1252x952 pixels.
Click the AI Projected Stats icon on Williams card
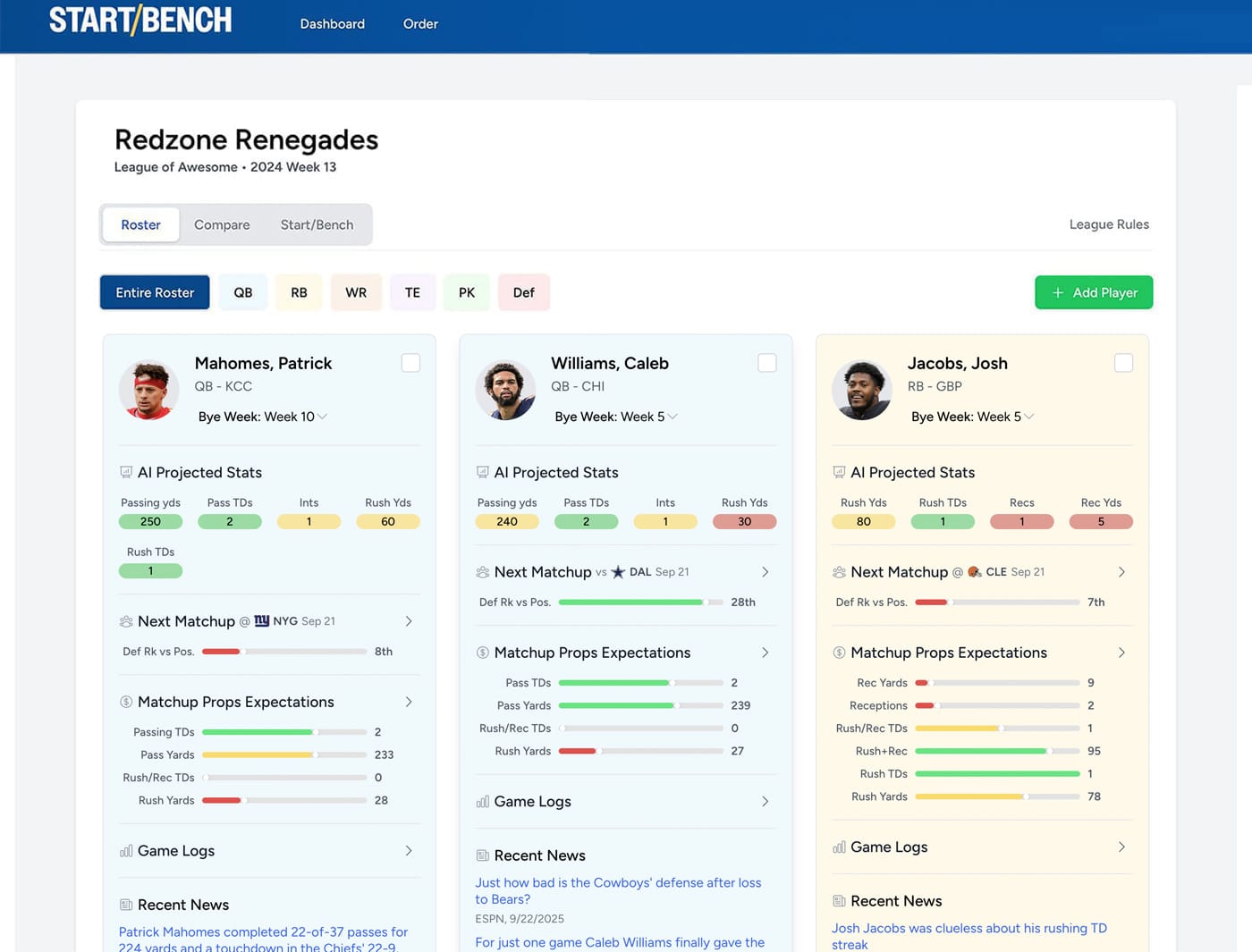click(483, 472)
